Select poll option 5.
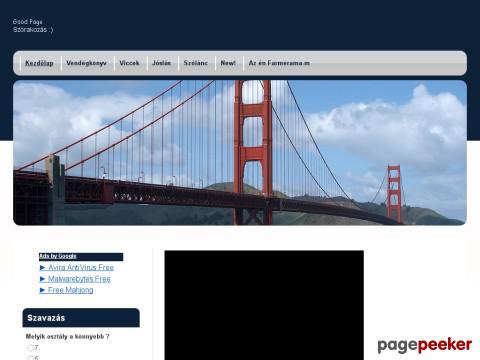Screen dimensions: 480x360 (x=30, y=358)
